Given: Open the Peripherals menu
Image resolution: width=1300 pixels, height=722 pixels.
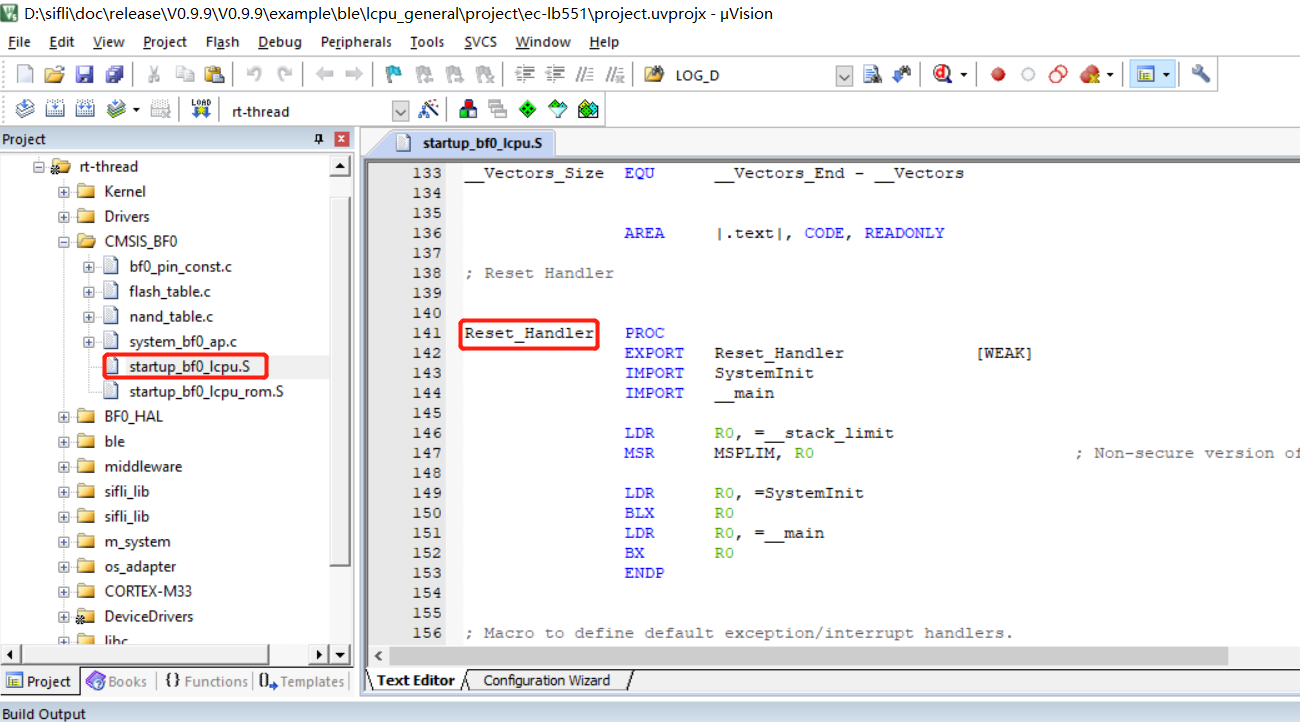Looking at the screenshot, I should pyautogui.click(x=356, y=42).
